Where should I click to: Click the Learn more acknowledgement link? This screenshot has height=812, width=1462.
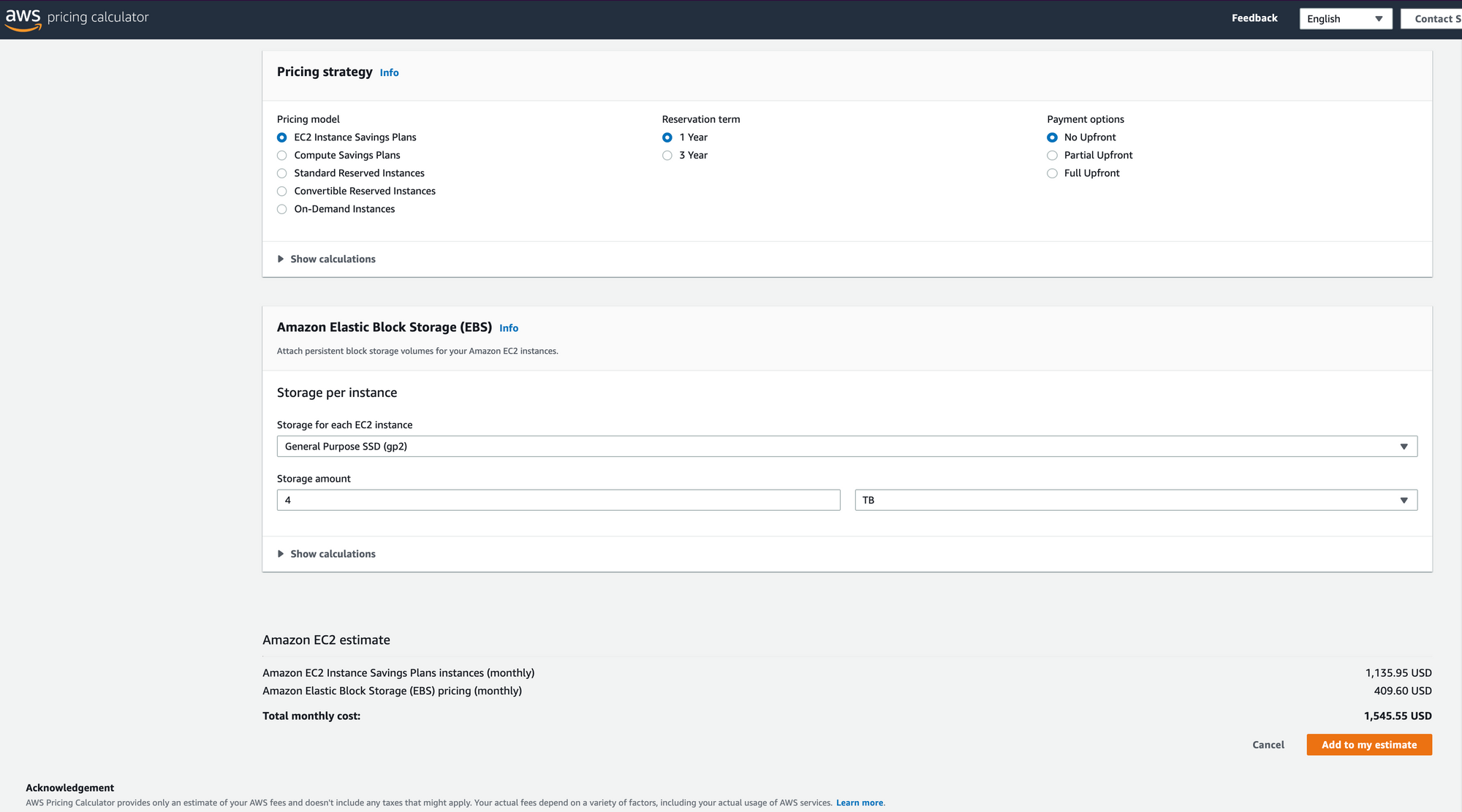coord(859,802)
